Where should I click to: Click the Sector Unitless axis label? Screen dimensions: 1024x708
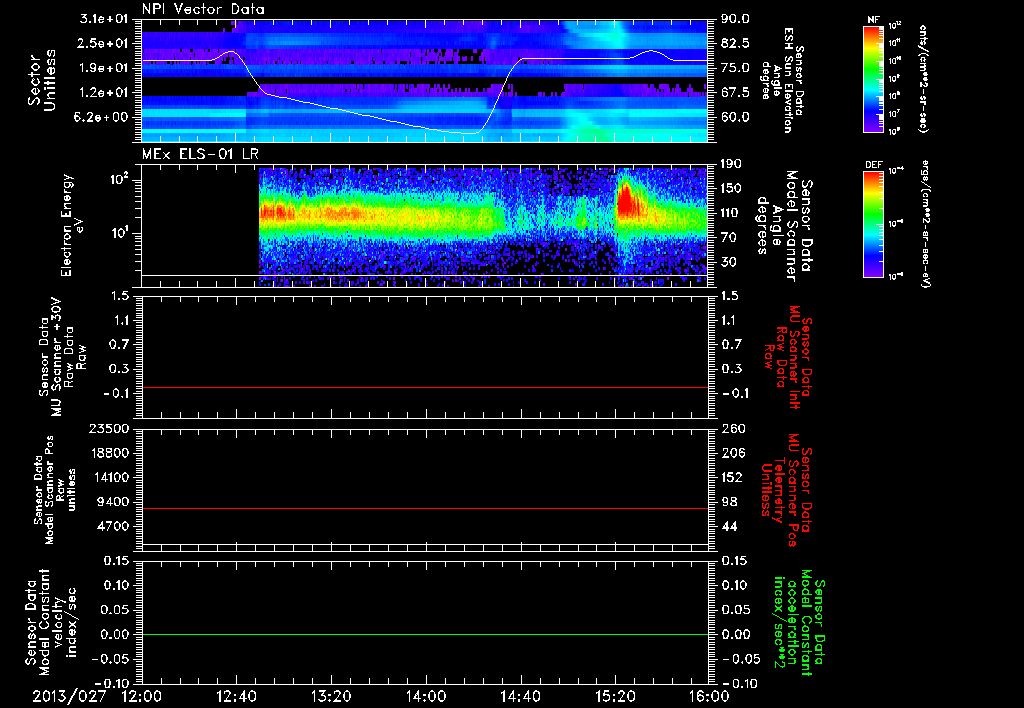coord(40,81)
